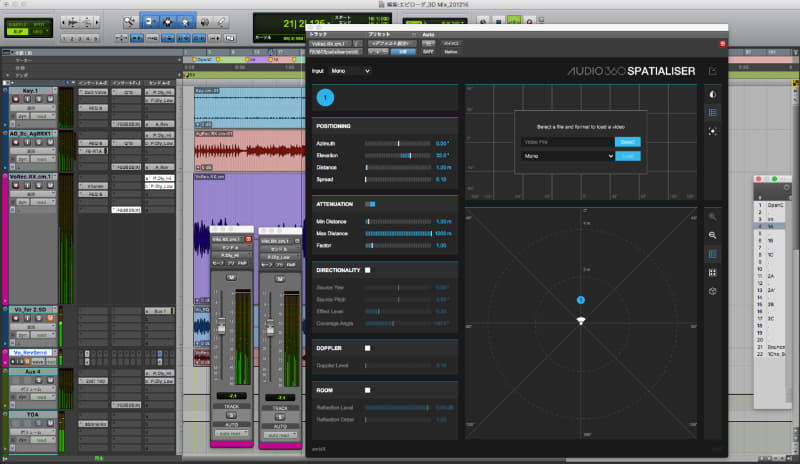This screenshot has width=800, height=464.
Task: Recall zoom preset 5
Action: pos(95,38)
